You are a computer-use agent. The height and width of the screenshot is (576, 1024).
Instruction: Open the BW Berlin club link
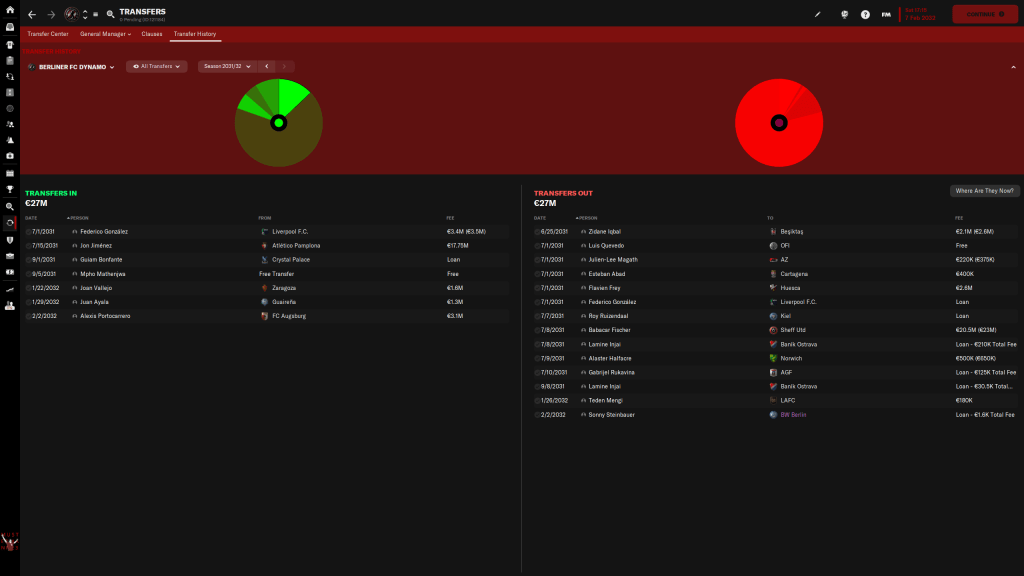point(792,414)
